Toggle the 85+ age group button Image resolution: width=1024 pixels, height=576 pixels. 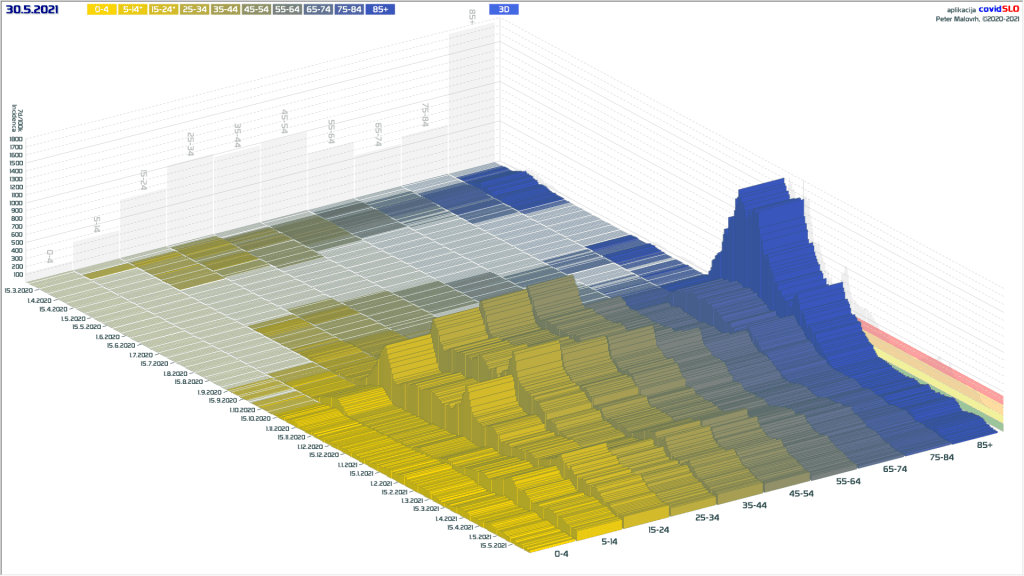(x=380, y=9)
